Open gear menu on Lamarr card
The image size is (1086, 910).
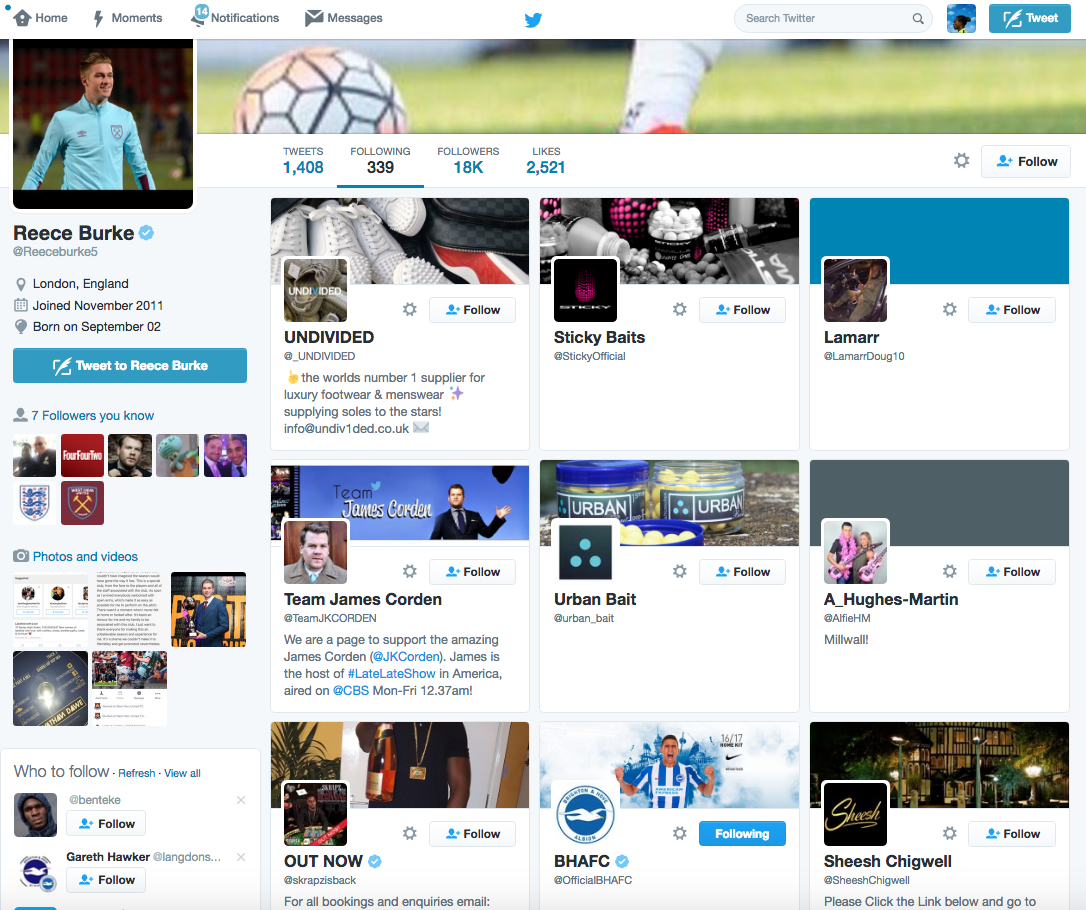[x=950, y=310]
